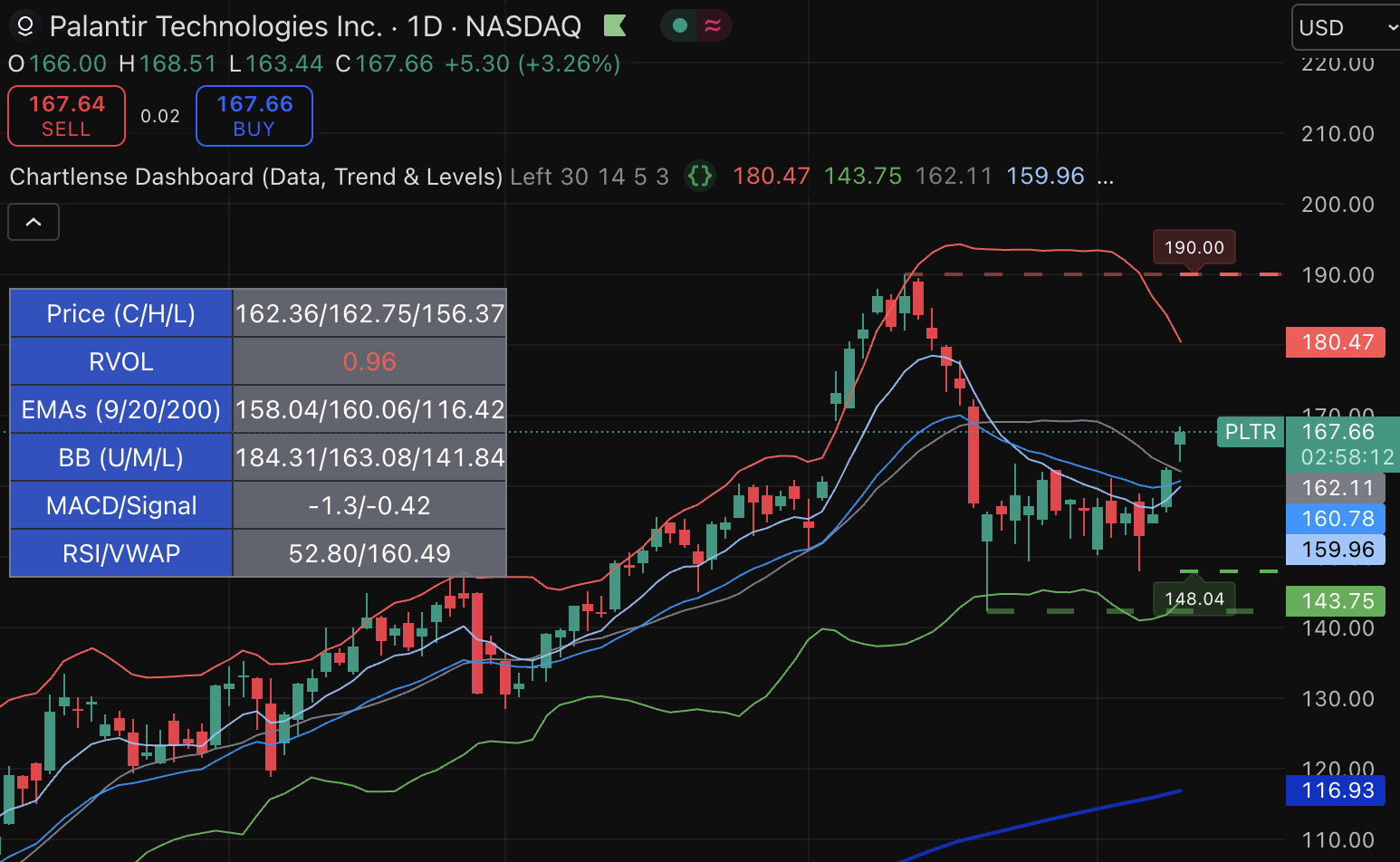Click the dark blue 116.93 scale tag
Screen dimensions: 1400x862
click(1337, 790)
